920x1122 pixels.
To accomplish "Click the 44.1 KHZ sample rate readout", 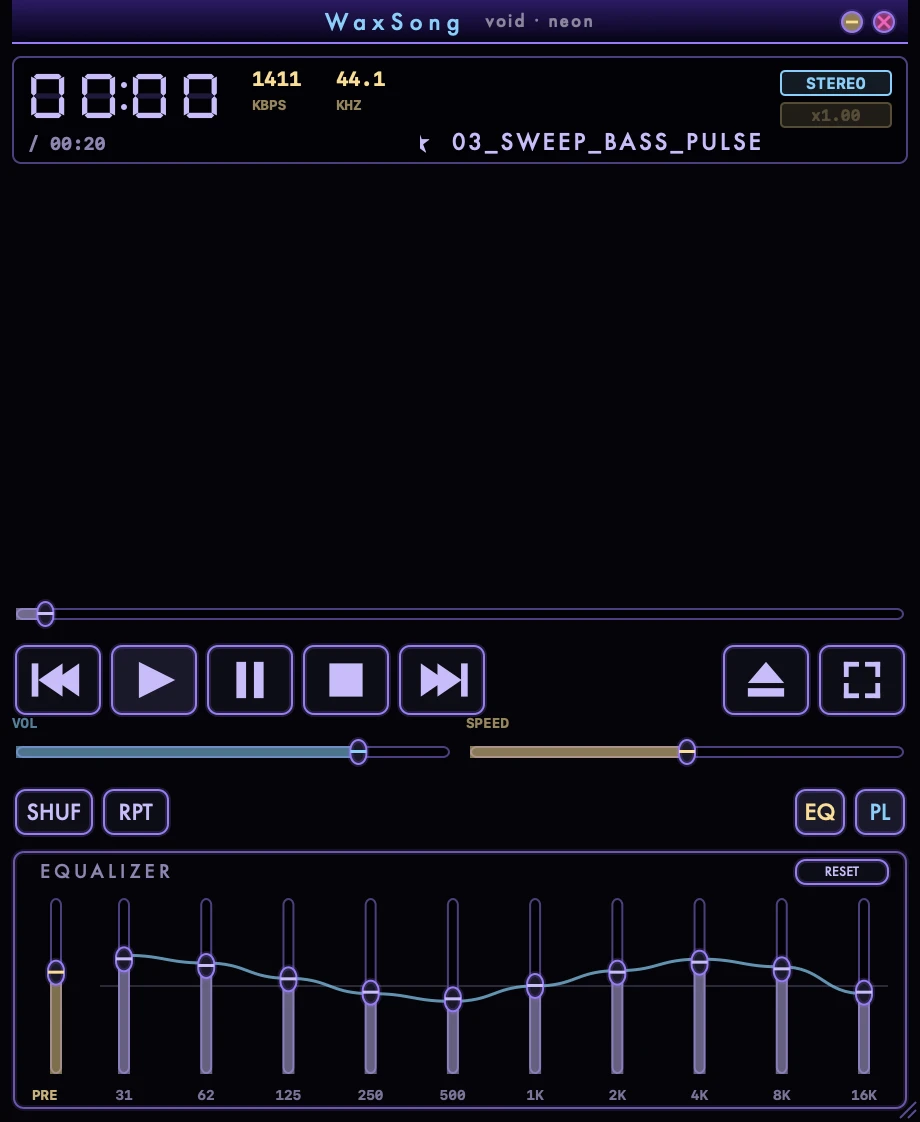I will tap(361, 90).
